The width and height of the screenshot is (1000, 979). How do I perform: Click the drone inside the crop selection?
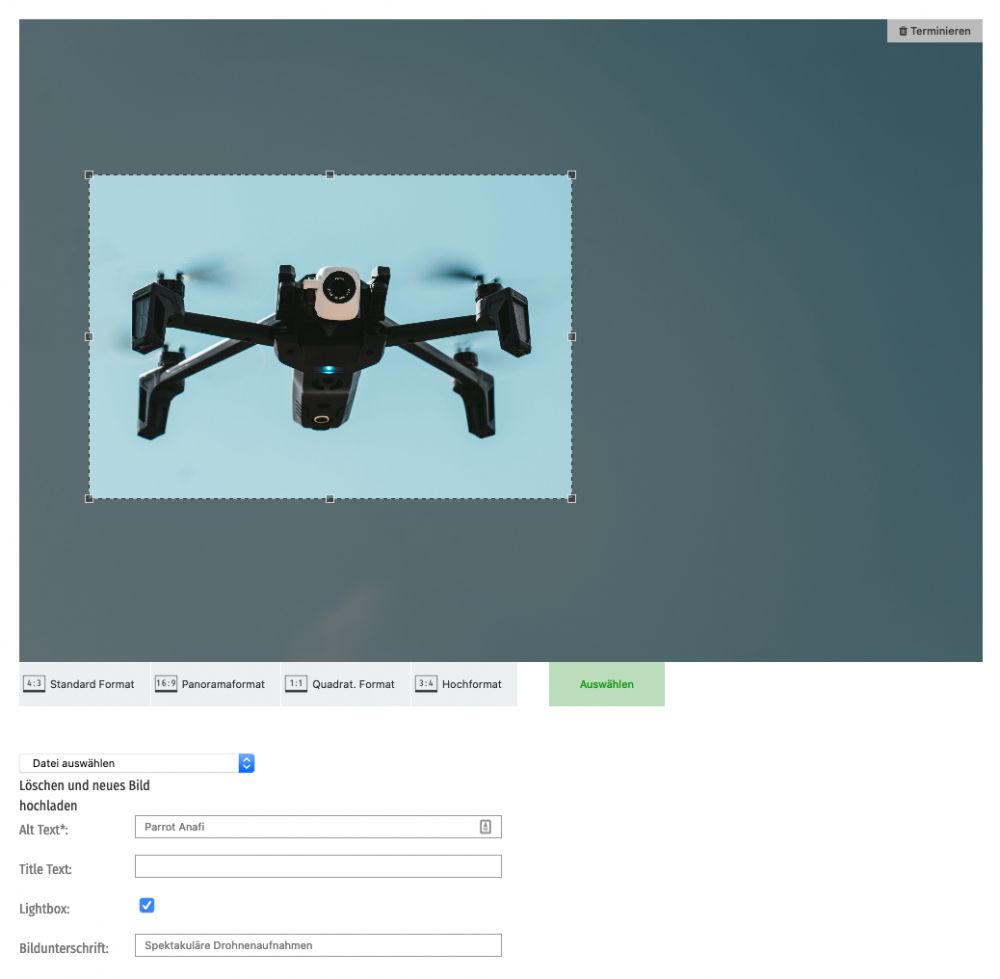(330, 351)
